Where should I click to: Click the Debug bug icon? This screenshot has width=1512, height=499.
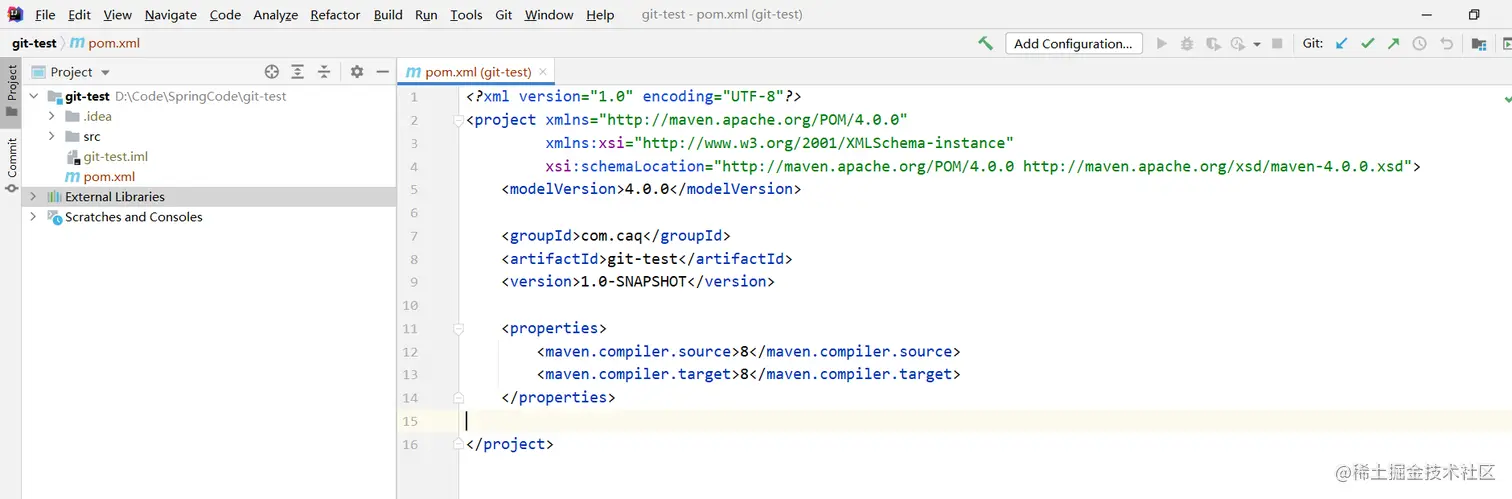point(1187,43)
